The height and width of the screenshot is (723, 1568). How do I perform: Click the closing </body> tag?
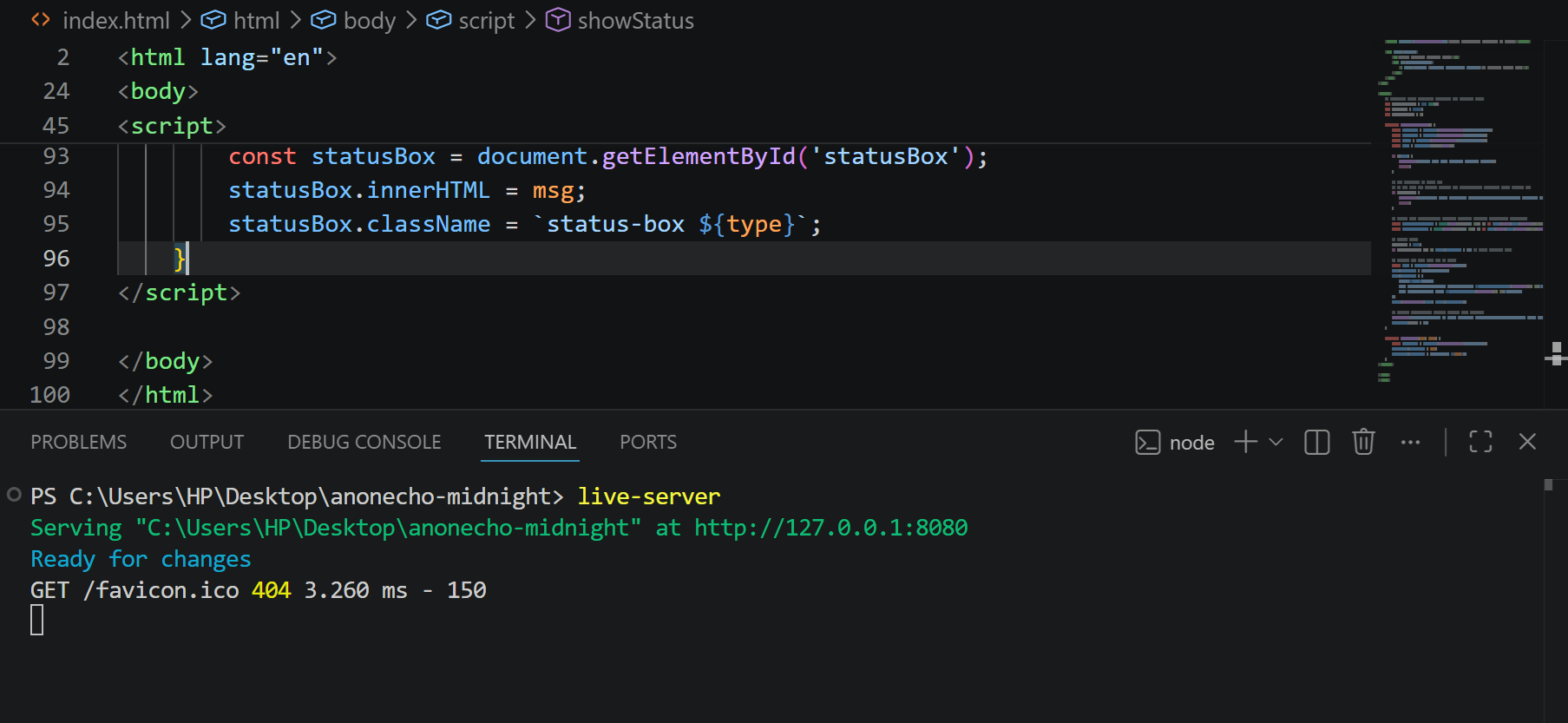point(166,361)
